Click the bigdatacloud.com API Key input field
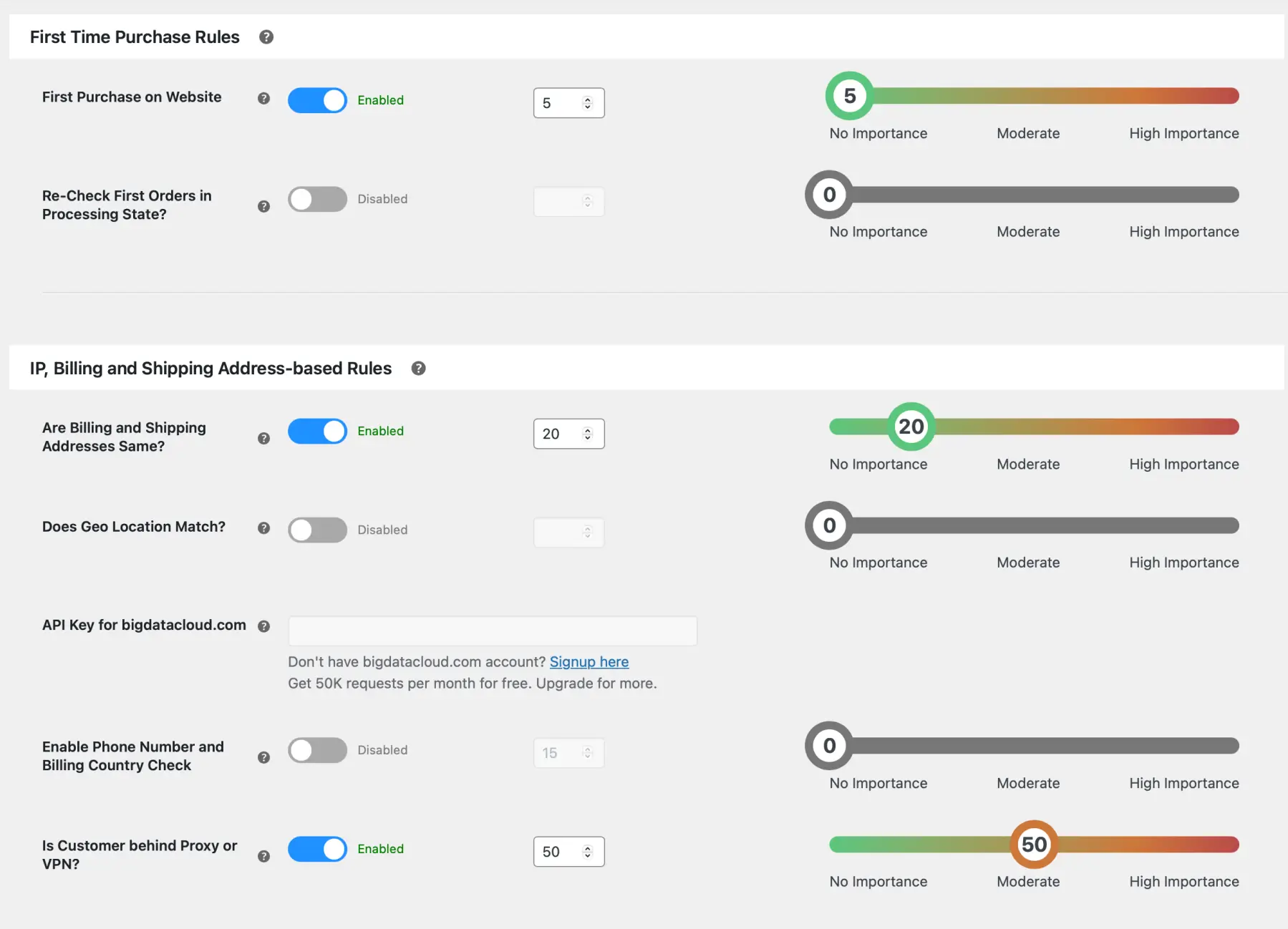Viewport: 1288px width, 929px height. [493, 631]
